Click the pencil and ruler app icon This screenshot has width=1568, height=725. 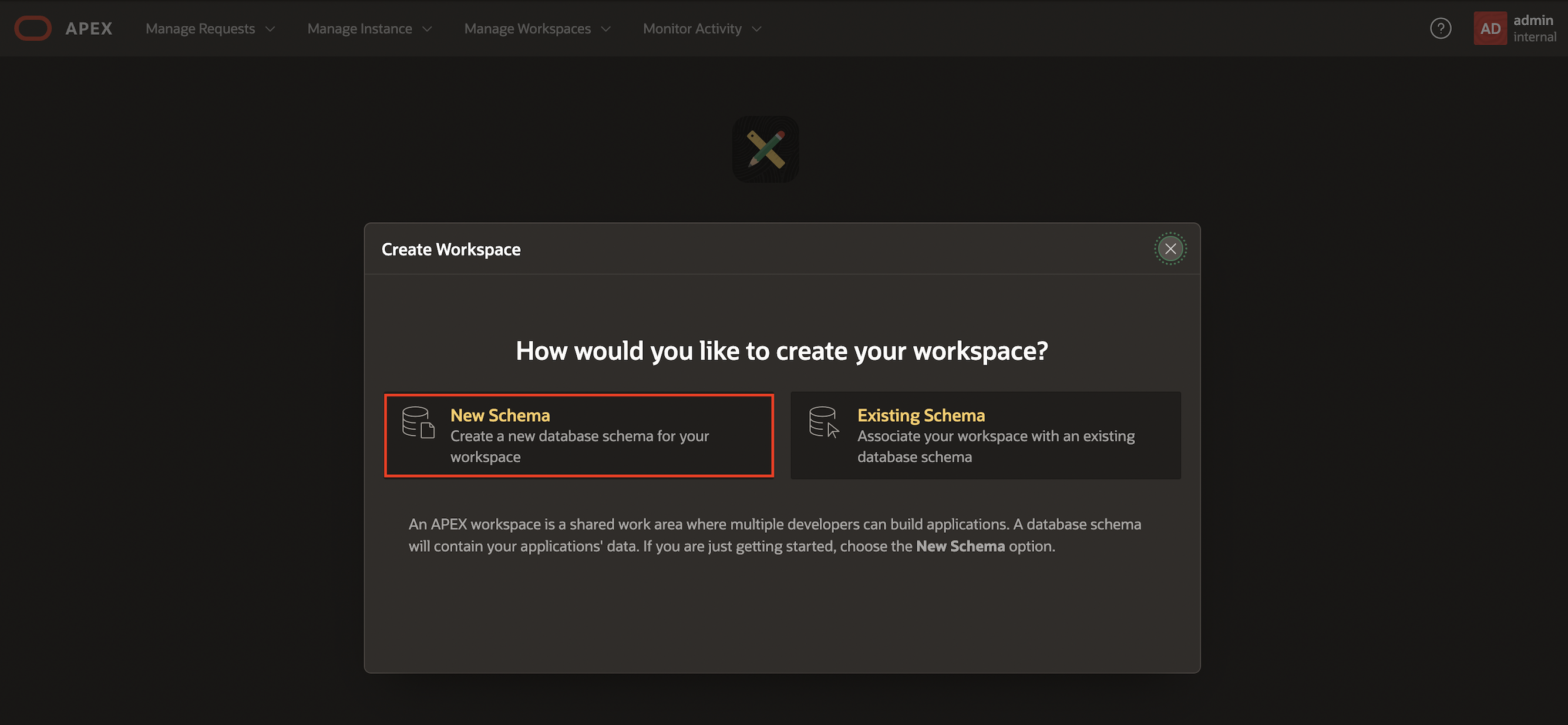pyautogui.click(x=765, y=149)
